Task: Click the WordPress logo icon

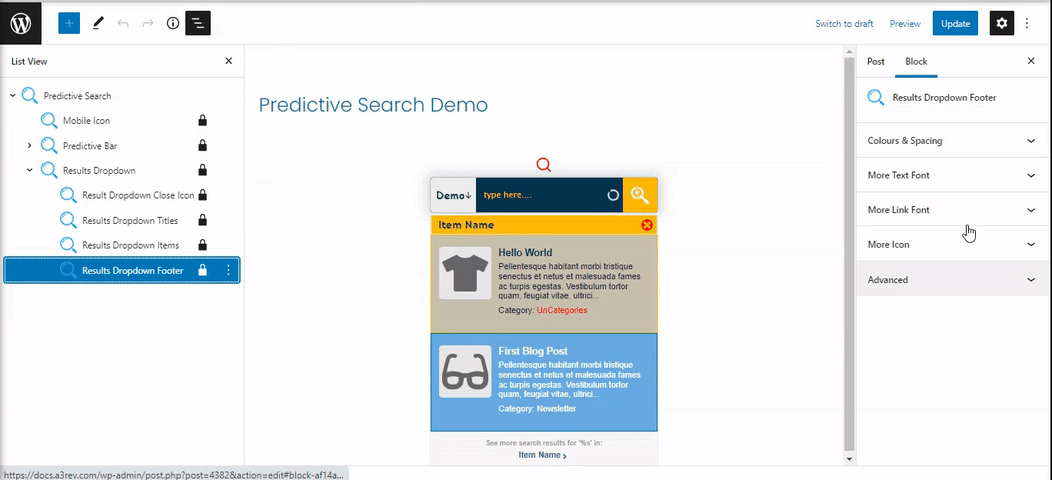Action: pyautogui.click(x=21, y=23)
